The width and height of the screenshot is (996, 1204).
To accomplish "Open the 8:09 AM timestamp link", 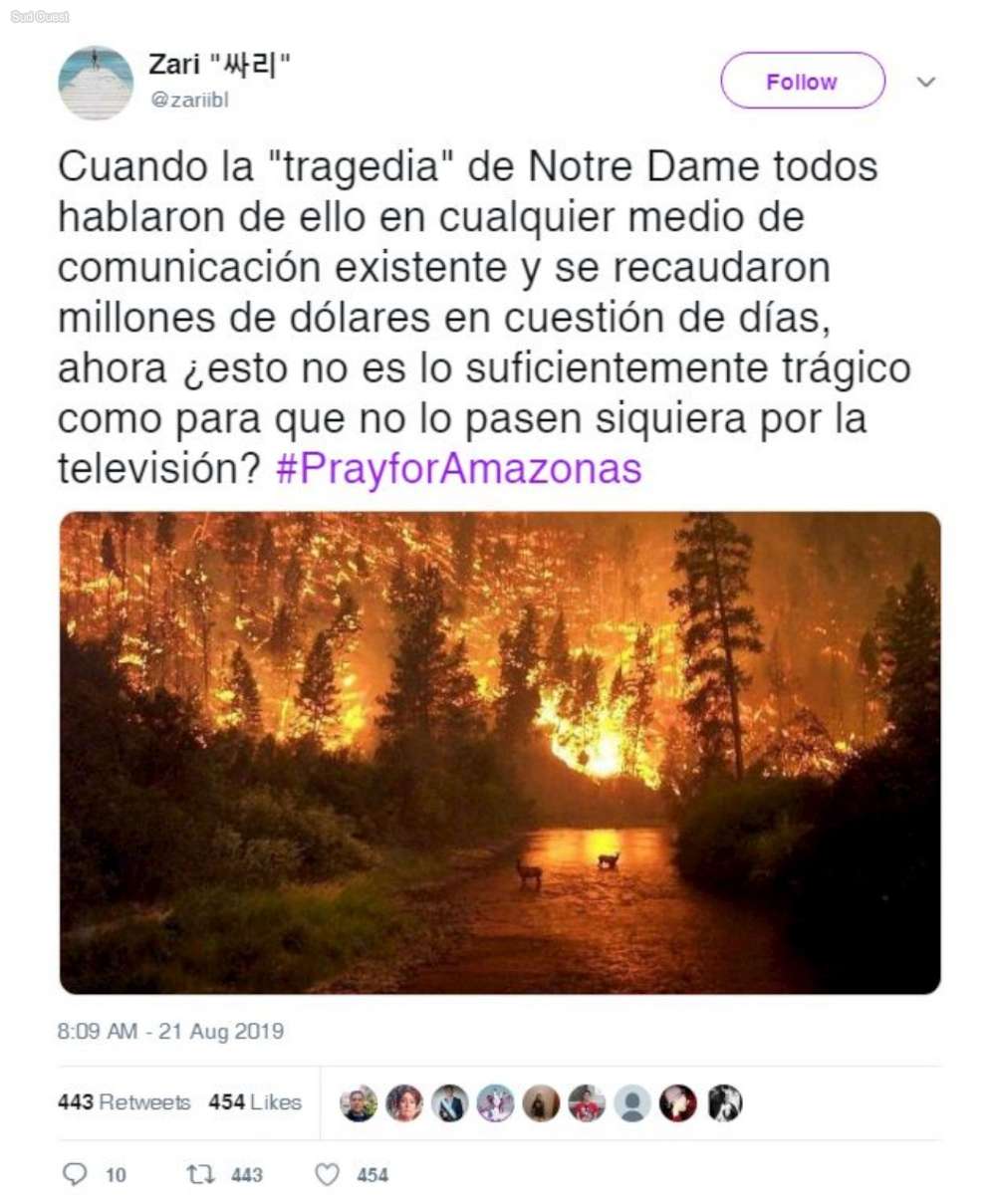I will (x=170, y=1032).
